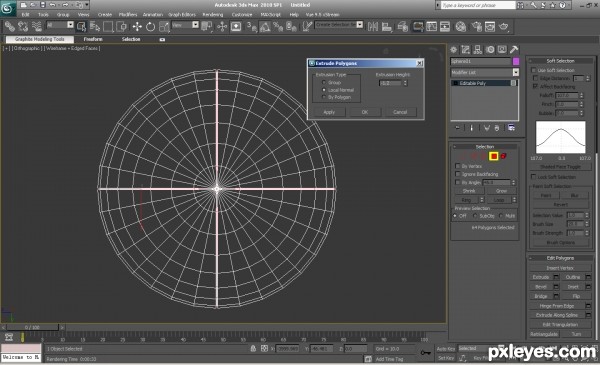Open the Utilities hammer panel tab
This screenshot has height=365, width=600.
click(x=514, y=50)
